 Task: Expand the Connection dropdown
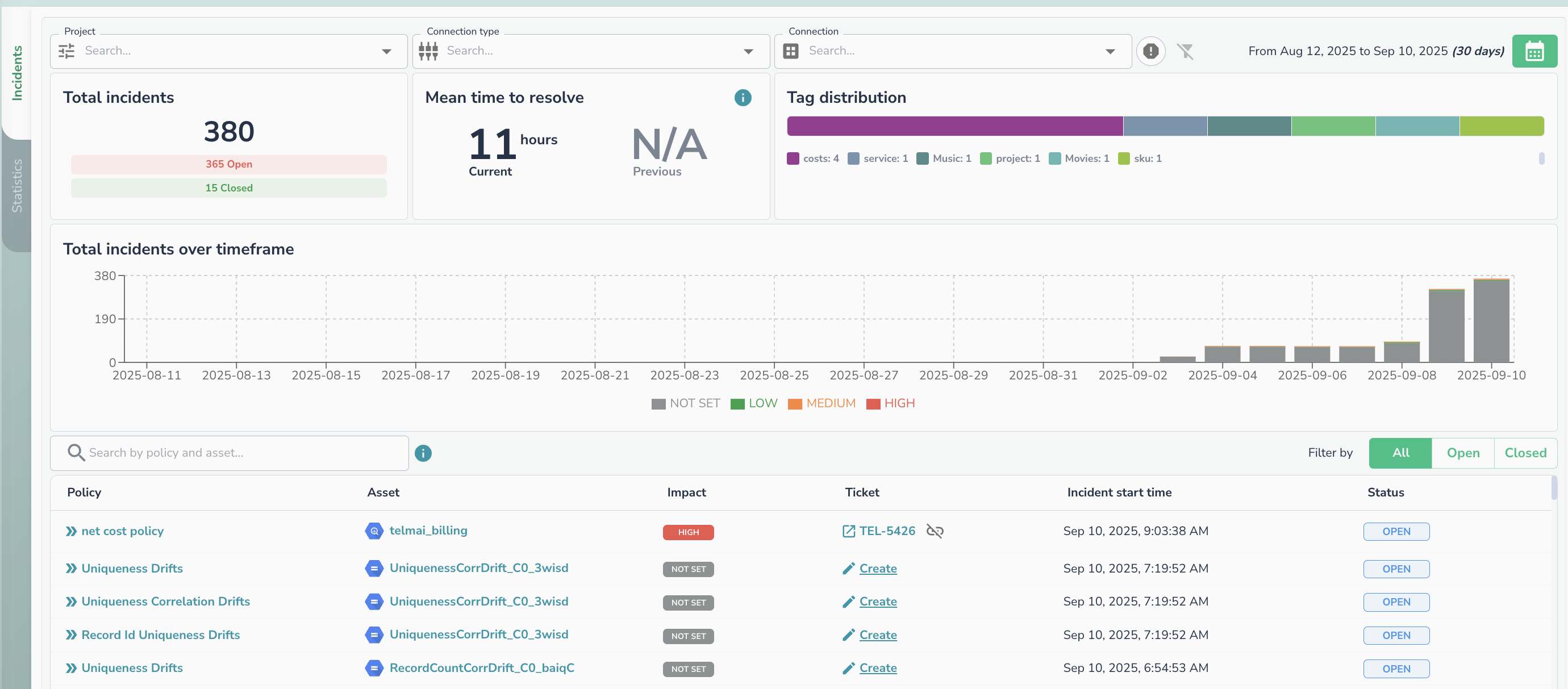point(1110,51)
